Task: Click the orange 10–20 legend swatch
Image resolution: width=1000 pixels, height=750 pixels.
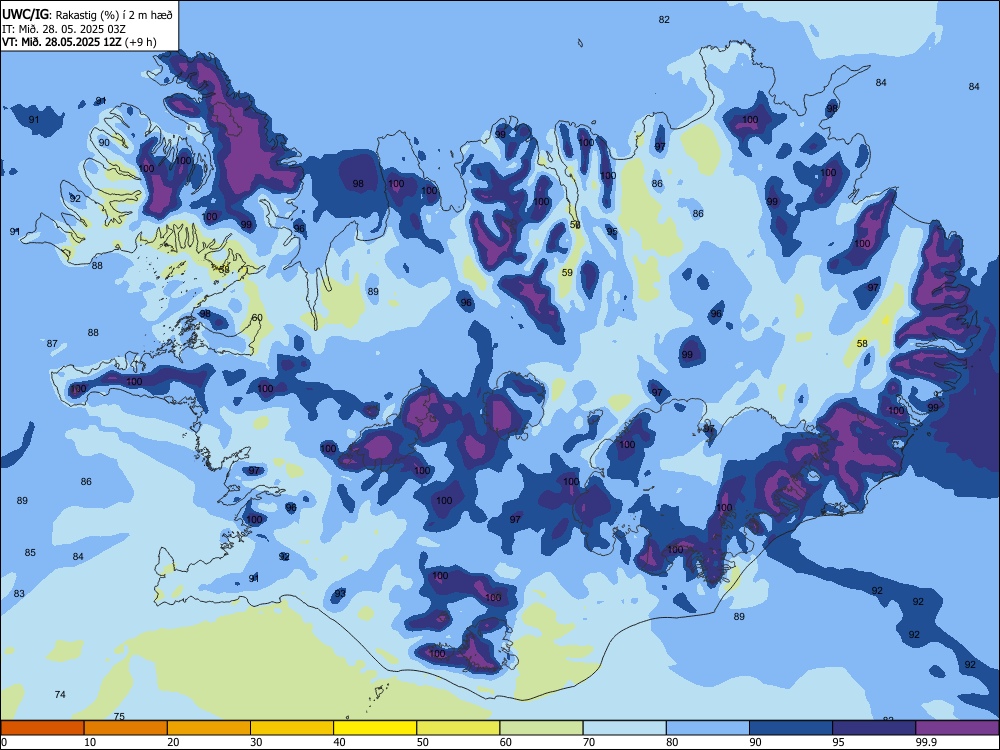Action: coord(126,728)
